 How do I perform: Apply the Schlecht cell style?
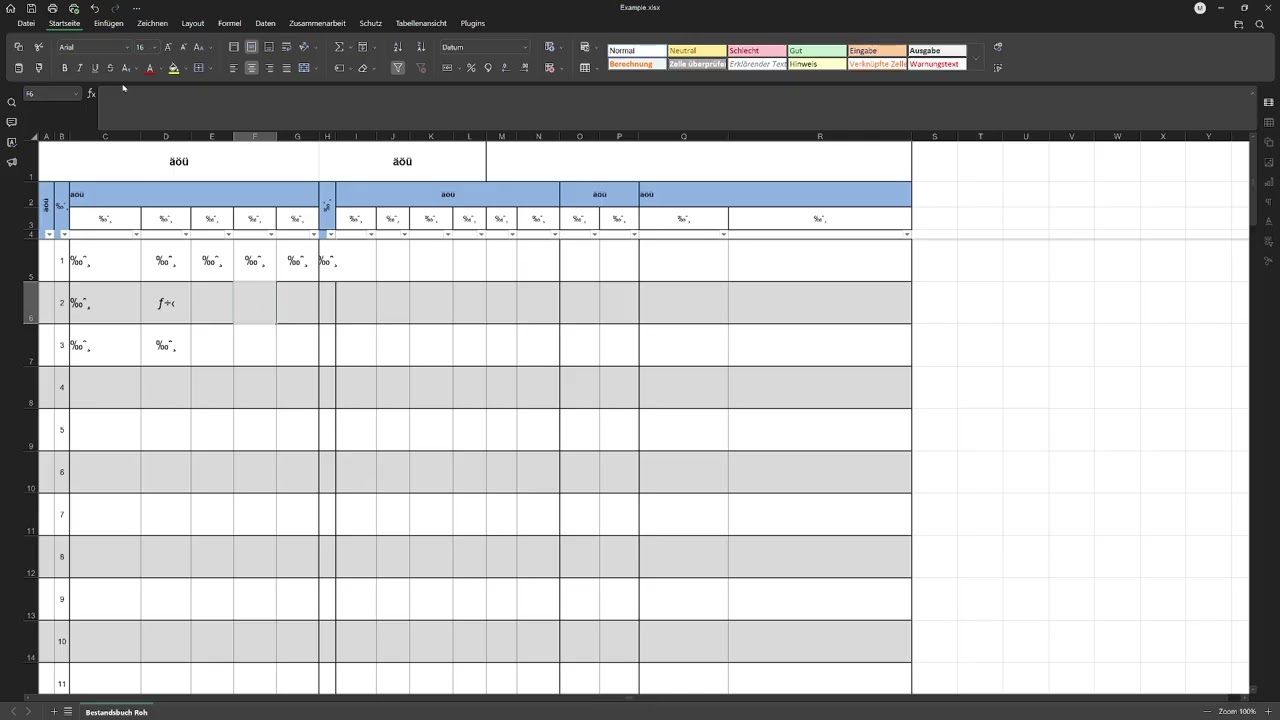(x=757, y=50)
